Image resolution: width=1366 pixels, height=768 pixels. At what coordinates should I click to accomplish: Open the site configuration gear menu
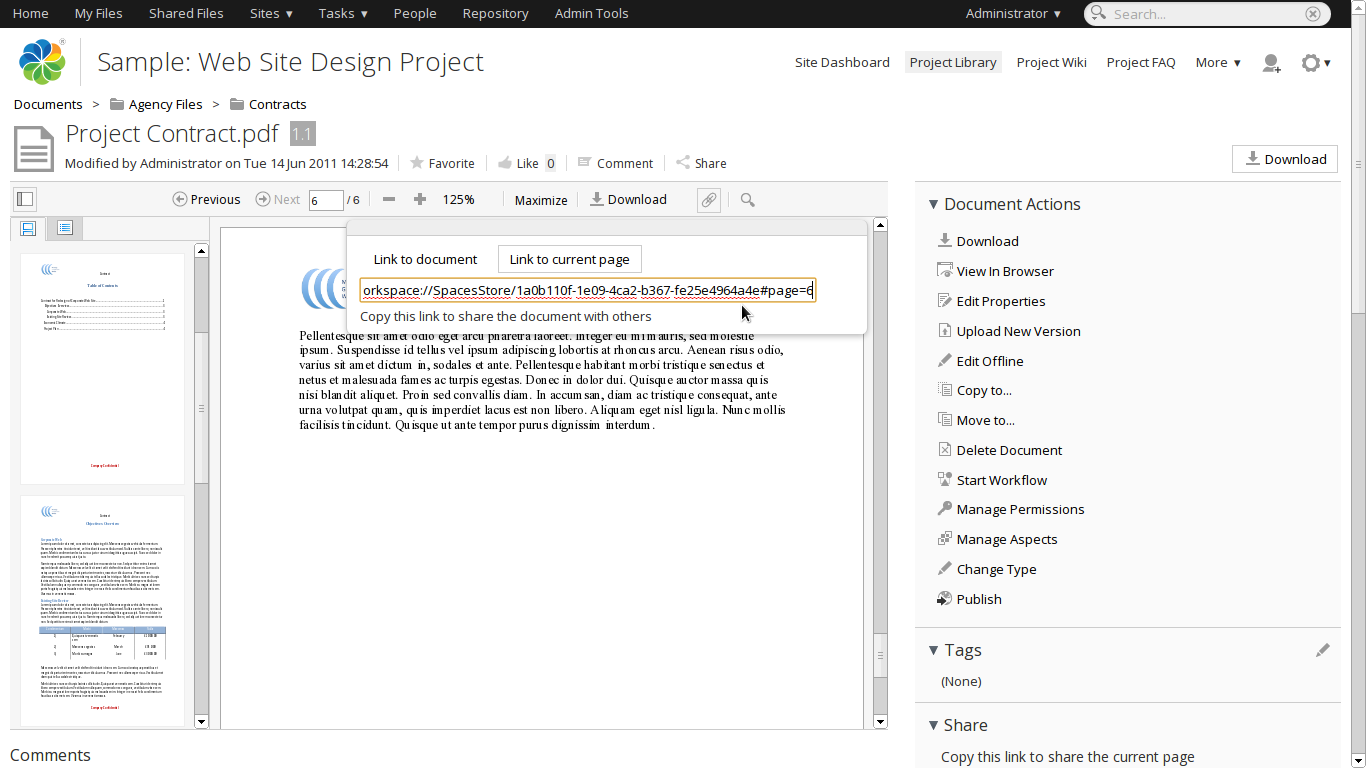tap(1315, 63)
